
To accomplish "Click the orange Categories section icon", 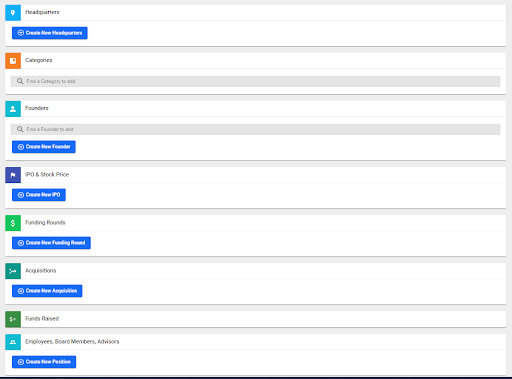I will click(x=13, y=61).
